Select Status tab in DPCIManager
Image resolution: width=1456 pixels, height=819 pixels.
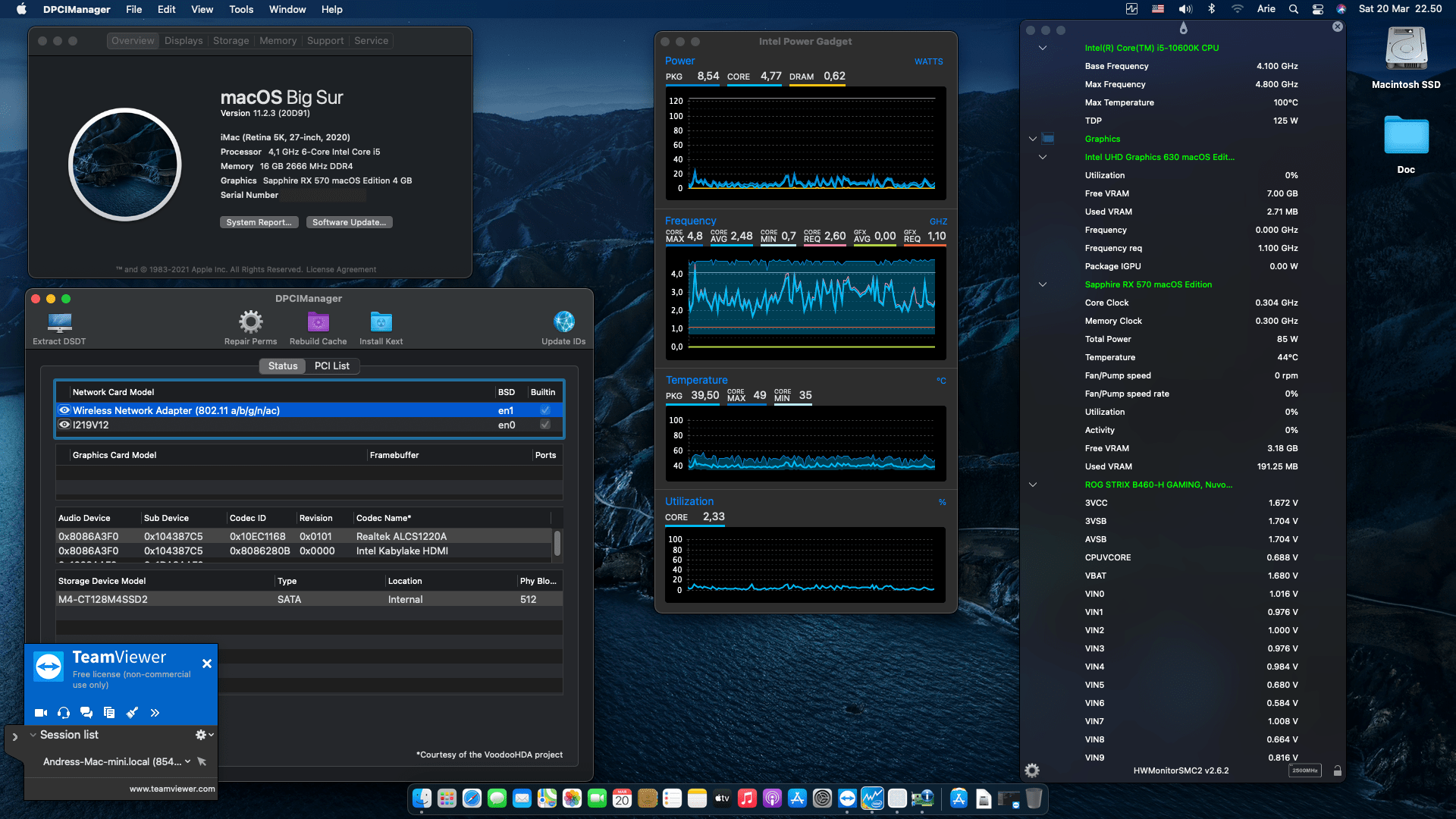tap(283, 366)
